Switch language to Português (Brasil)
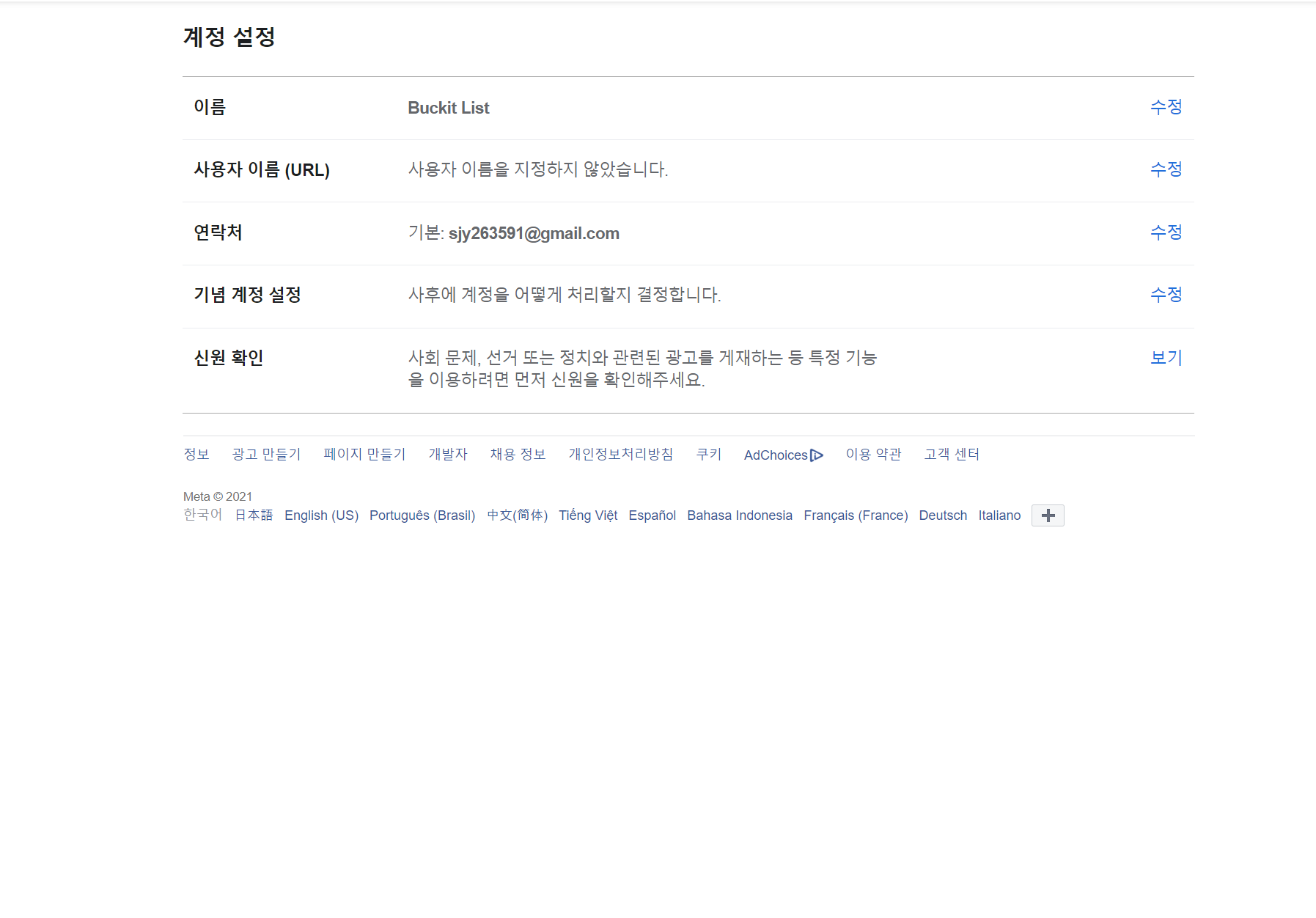Screen dimensions: 1316x918 (422, 515)
